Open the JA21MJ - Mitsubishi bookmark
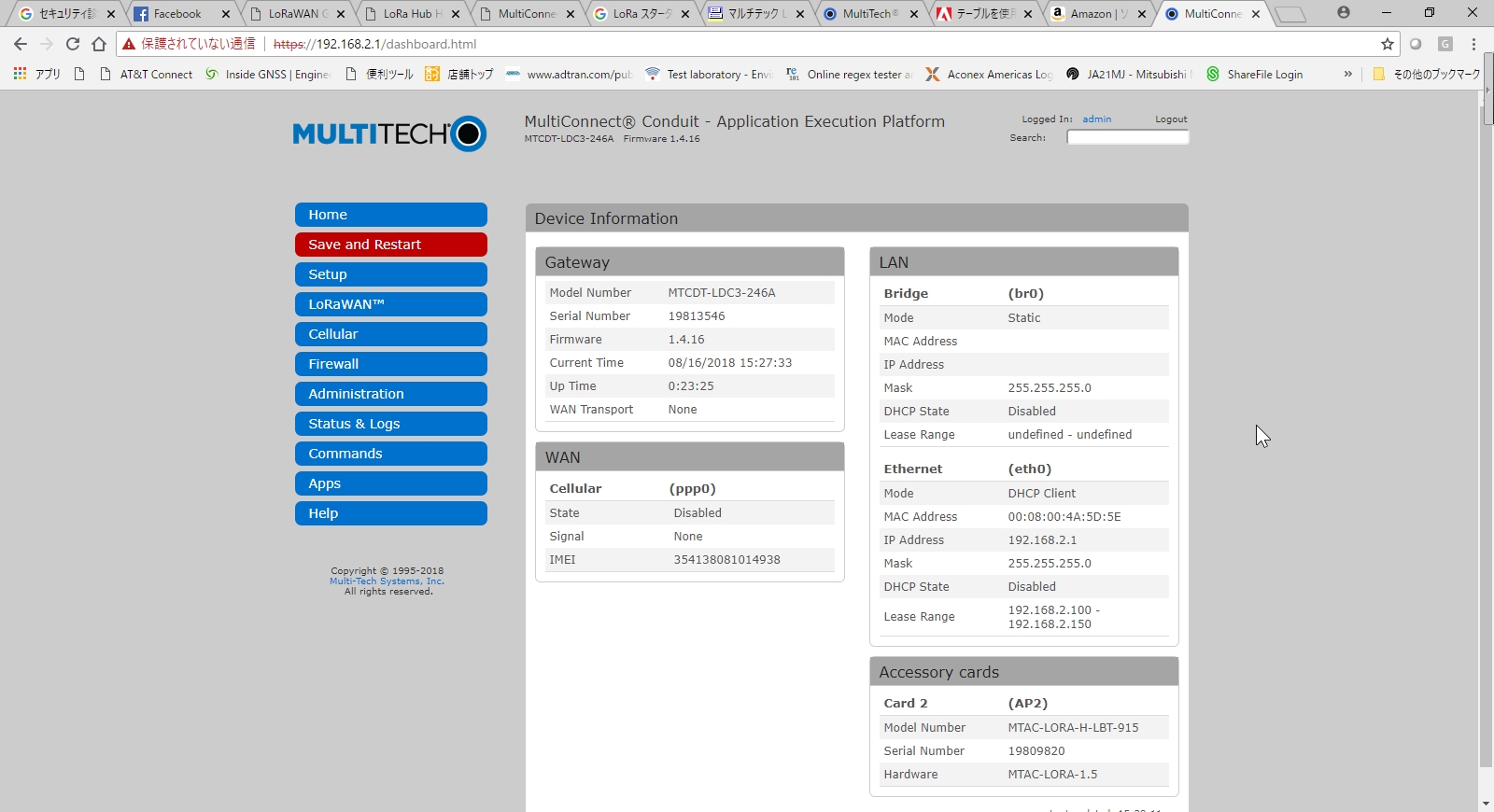The image size is (1494, 812). [x=1129, y=74]
